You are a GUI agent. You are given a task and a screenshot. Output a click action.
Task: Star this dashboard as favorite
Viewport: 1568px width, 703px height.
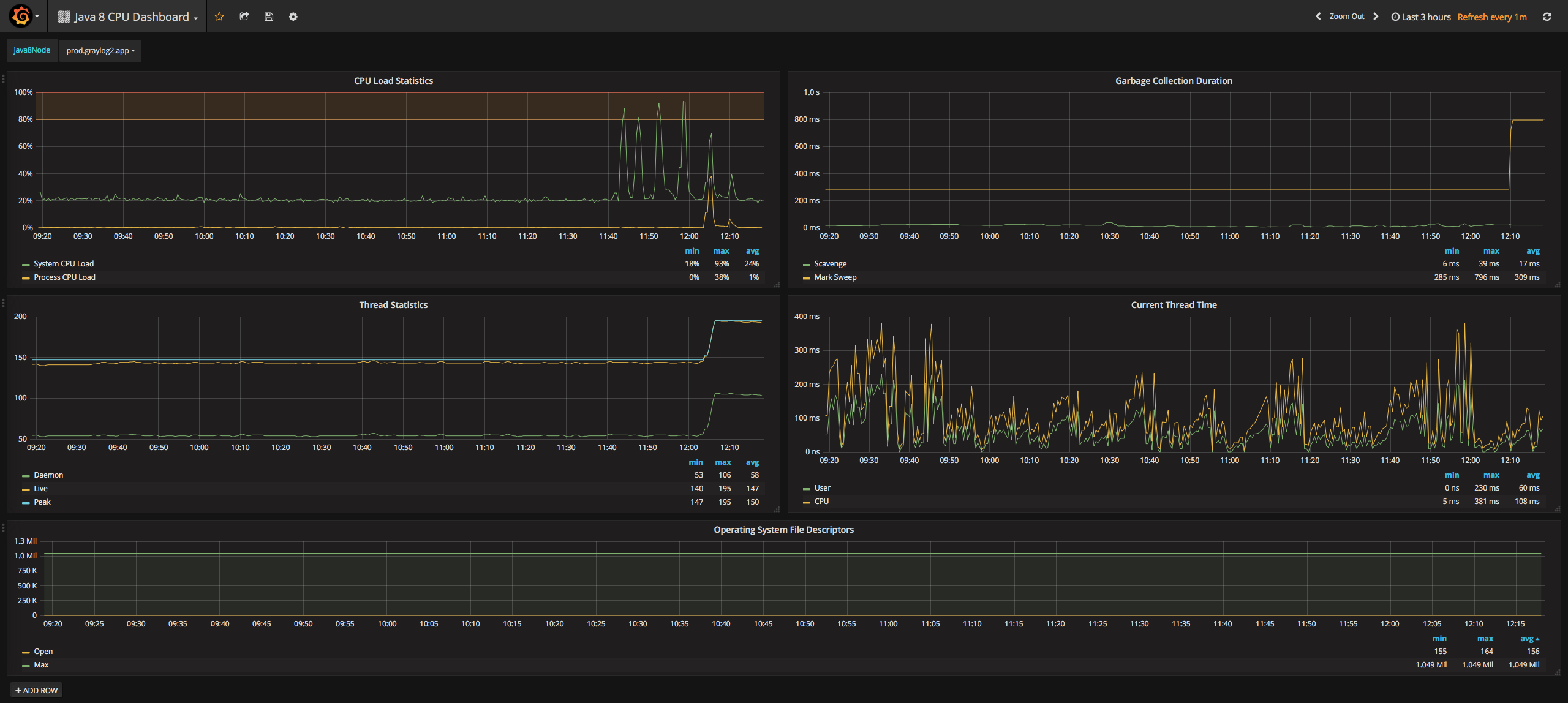(219, 17)
